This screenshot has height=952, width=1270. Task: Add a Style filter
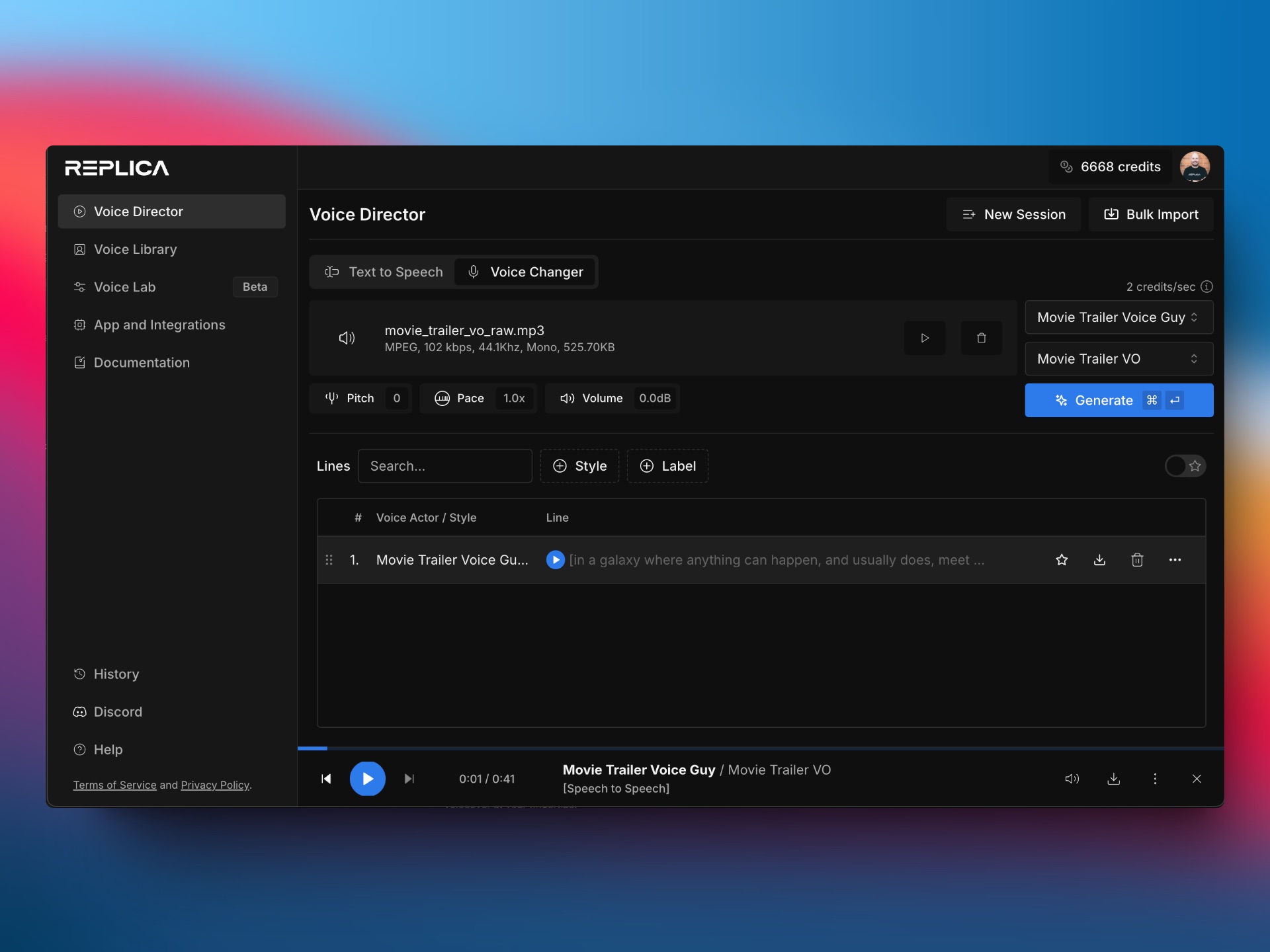click(x=579, y=466)
